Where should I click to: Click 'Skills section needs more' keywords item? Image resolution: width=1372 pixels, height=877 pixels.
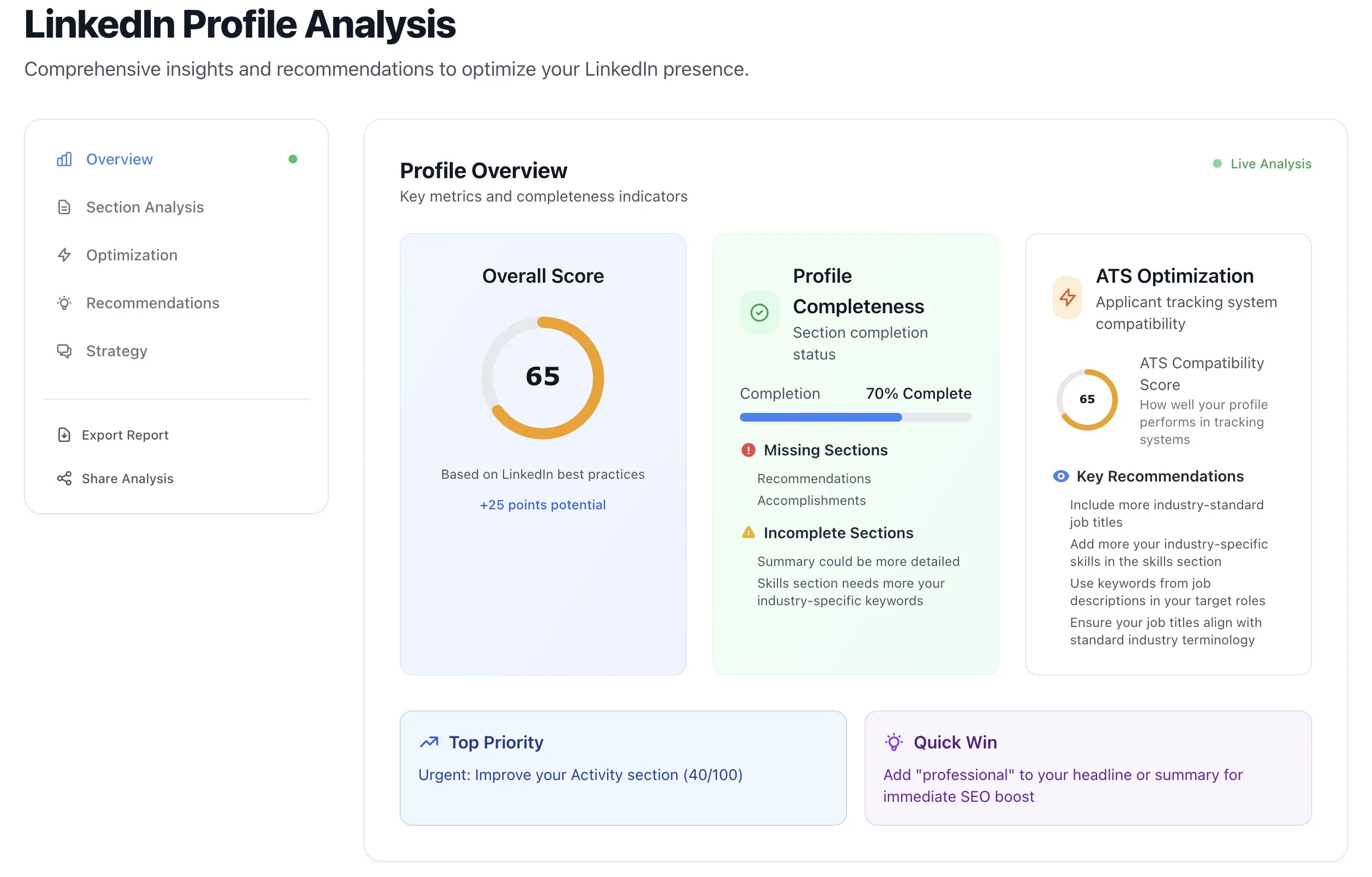[850, 592]
